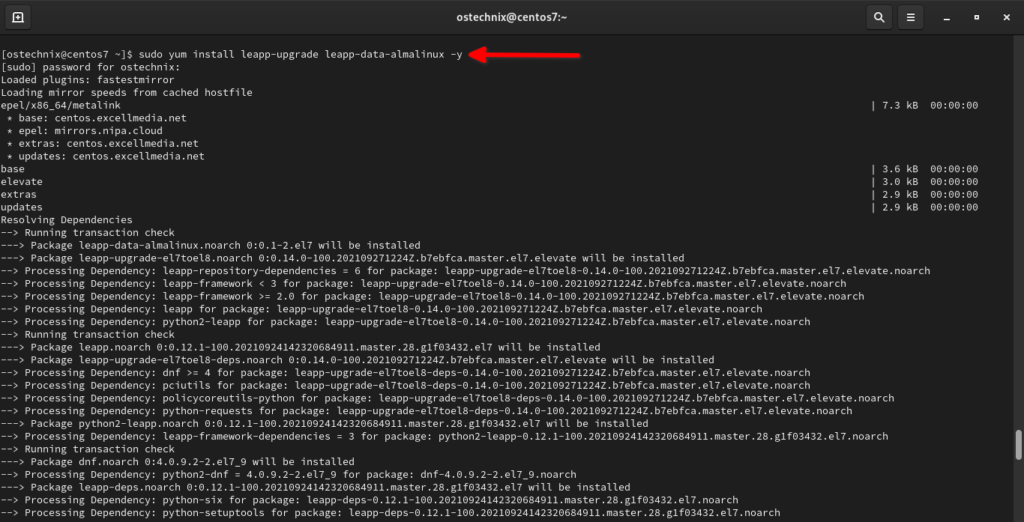The image size is (1024, 522).
Task: Open the hamburger menu
Action: pos(910,18)
